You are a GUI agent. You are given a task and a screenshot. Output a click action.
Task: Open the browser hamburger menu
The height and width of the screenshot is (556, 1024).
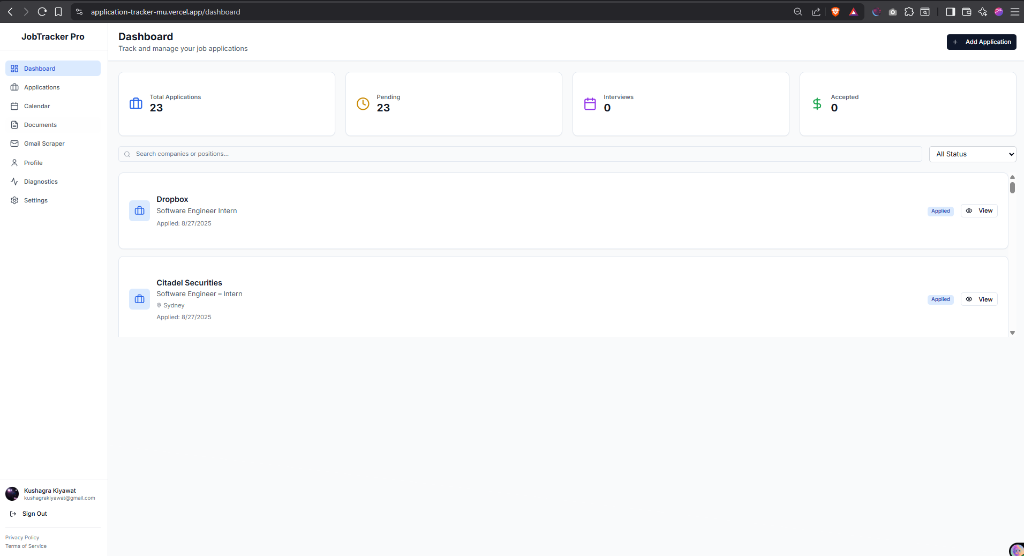[1015, 12]
